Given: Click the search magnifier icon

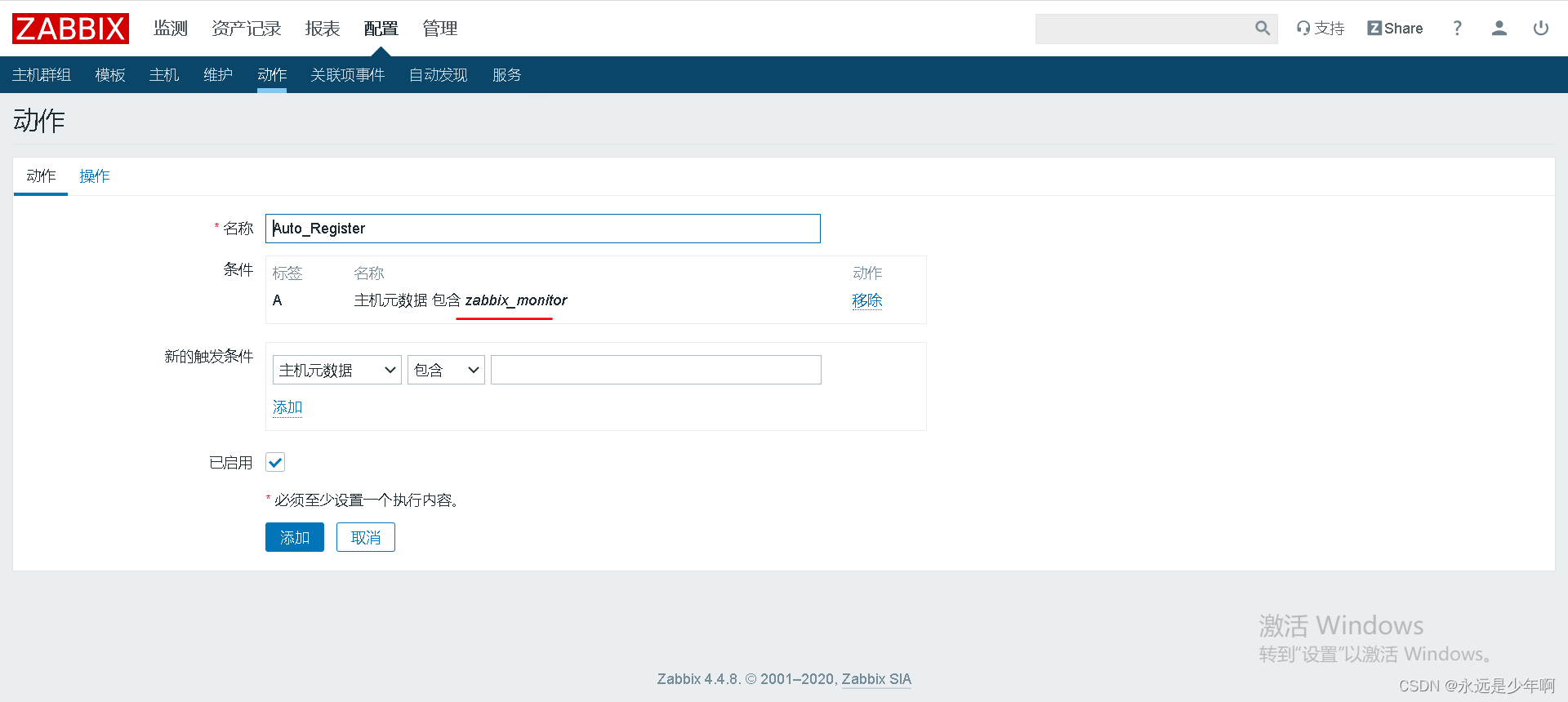Looking at the screenshot, I should pyautogui.click(x=1263, y=29).
